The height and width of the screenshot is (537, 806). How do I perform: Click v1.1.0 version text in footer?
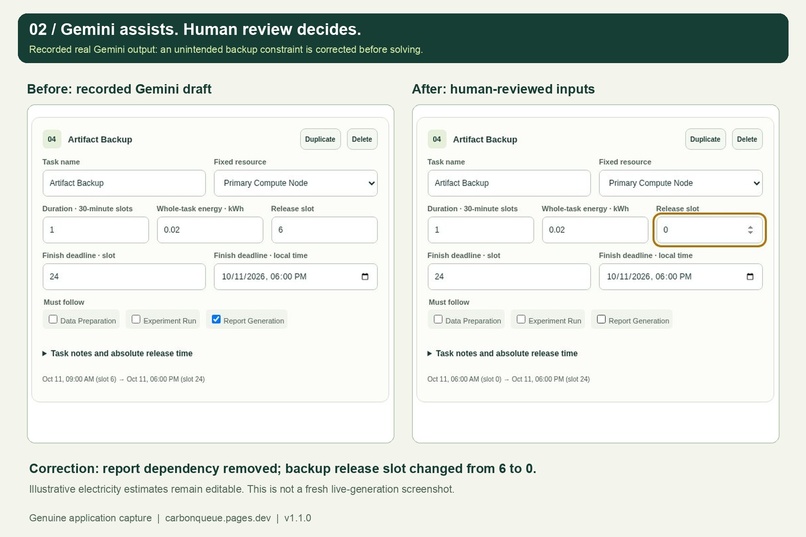[x=298, y=518]
